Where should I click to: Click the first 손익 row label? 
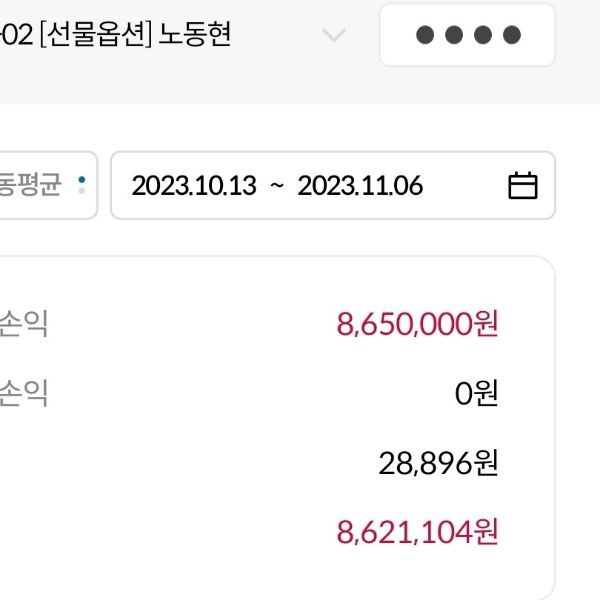pyautogui.click(x=25, y=324)
